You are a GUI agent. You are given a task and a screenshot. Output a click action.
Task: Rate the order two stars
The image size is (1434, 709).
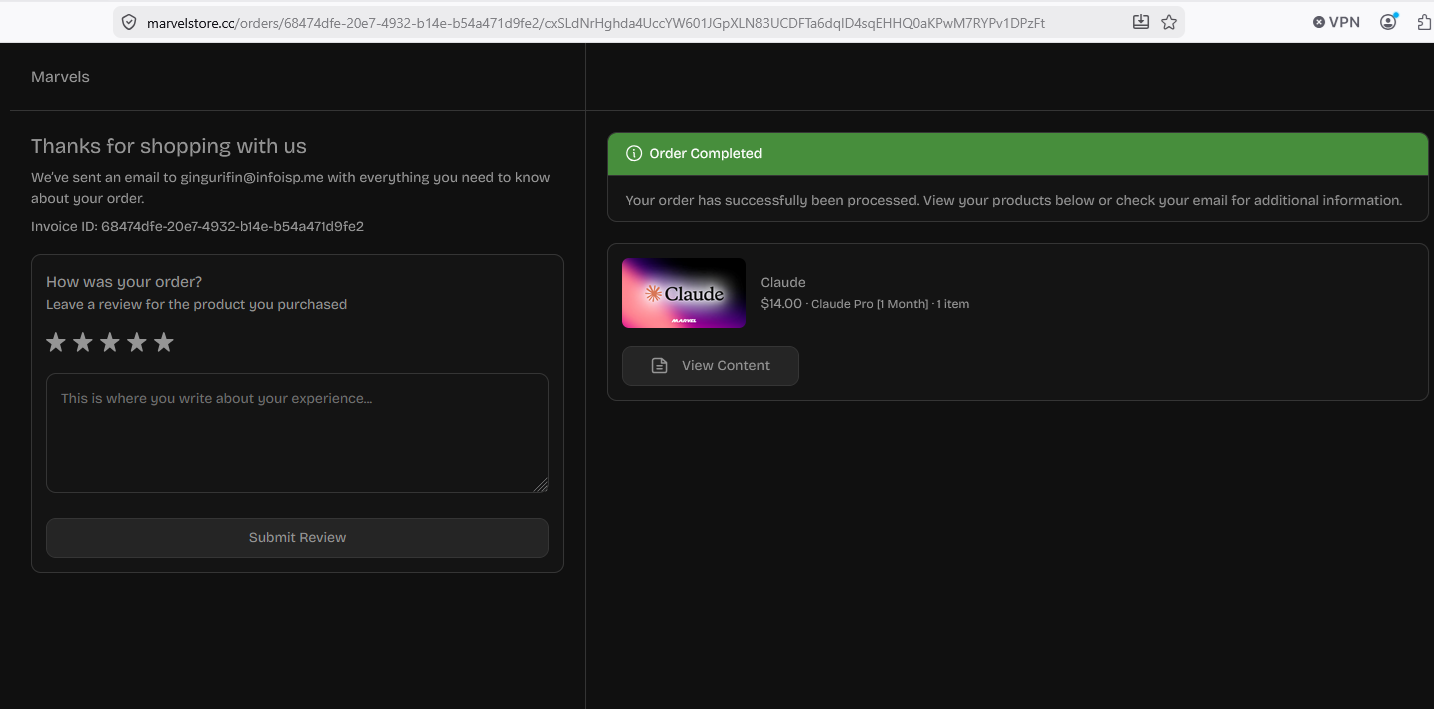[83, 343]
